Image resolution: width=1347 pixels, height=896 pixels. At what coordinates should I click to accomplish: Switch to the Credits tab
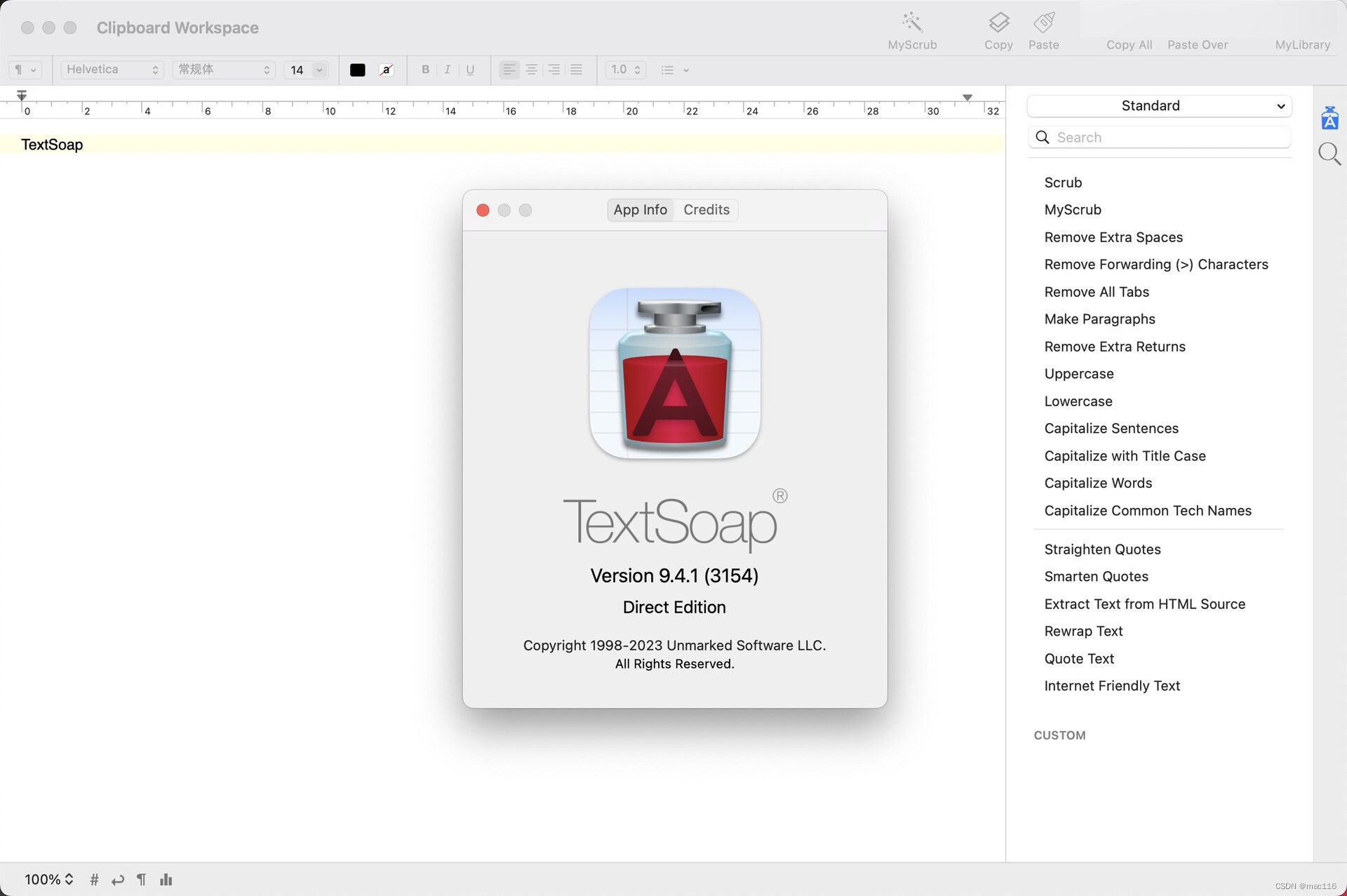[x=706, y=210]
